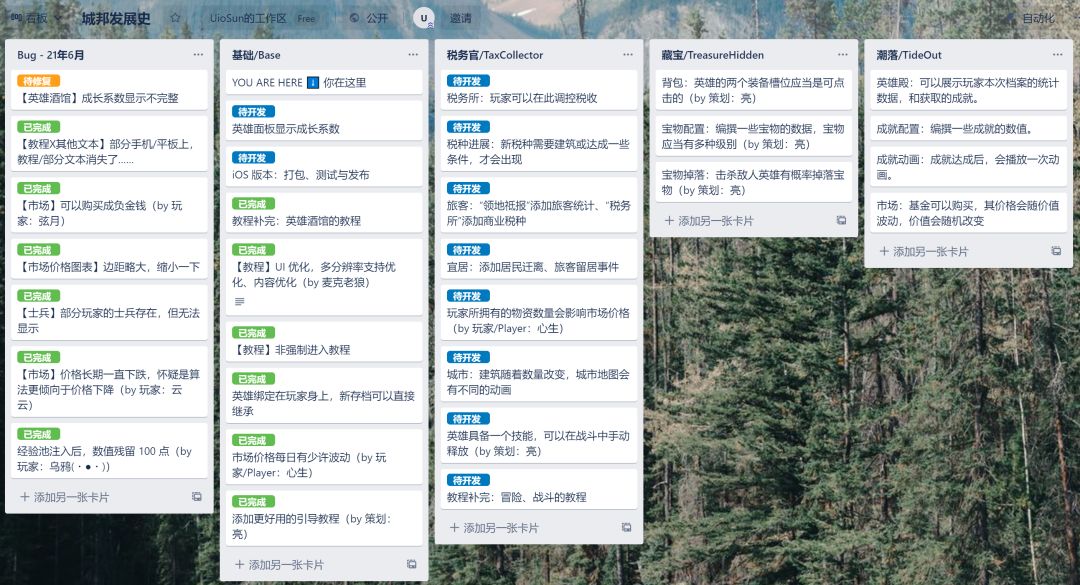Open card 英雄具备一个技能
The image size is (1080, 585).
tap(539, 435)
